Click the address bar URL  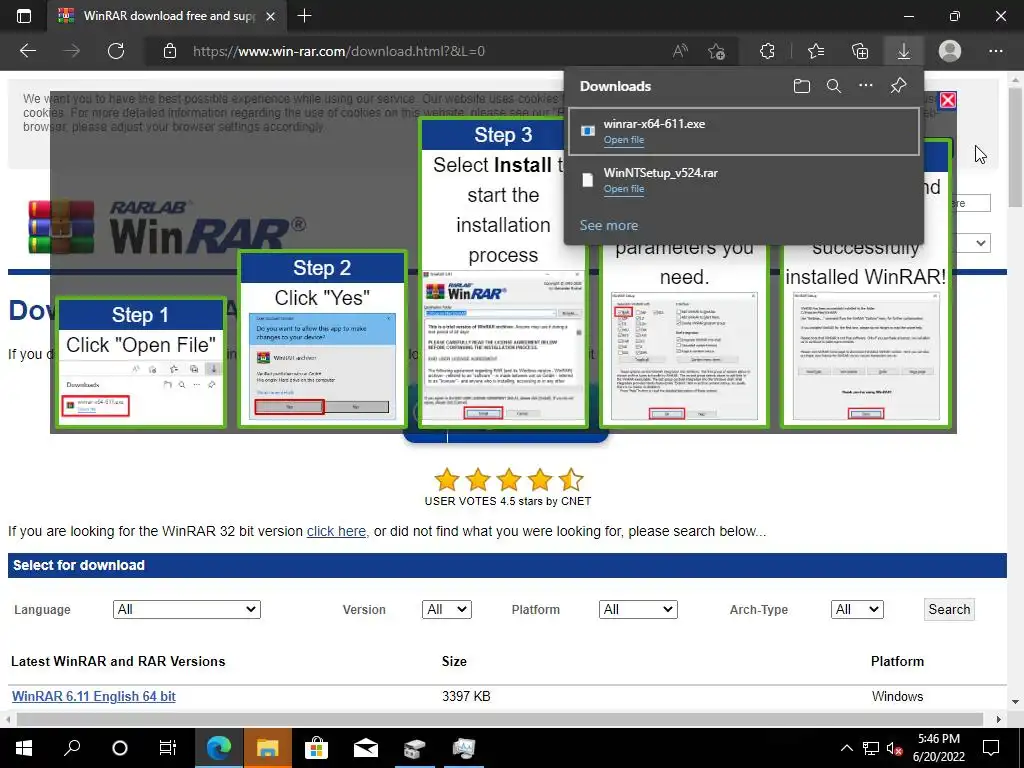point(339,51)
